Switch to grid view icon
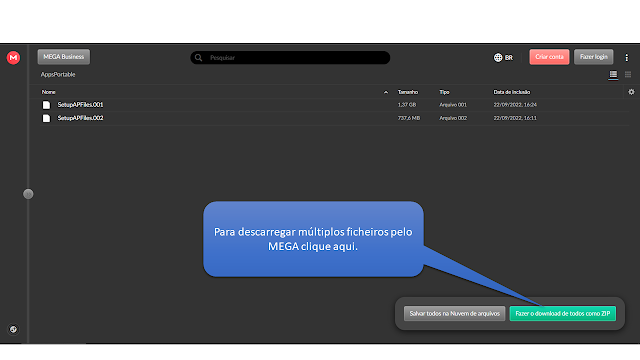Screen dimensions: 640x360 pos(628,74)
